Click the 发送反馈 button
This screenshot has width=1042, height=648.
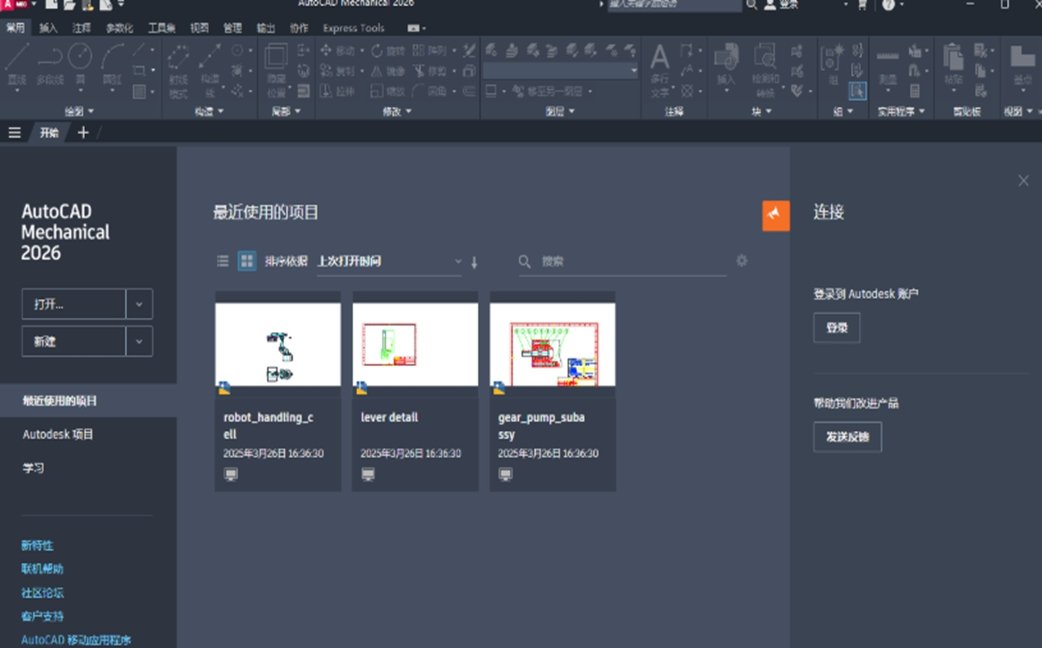tap(847, 437)
